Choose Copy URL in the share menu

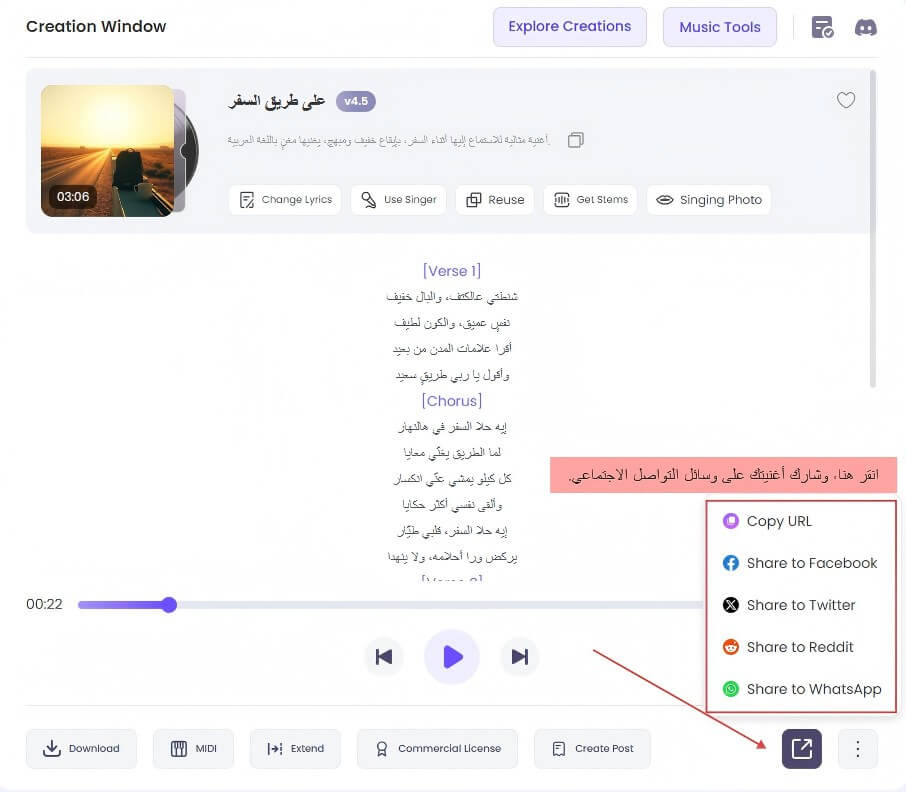point(779,521)
